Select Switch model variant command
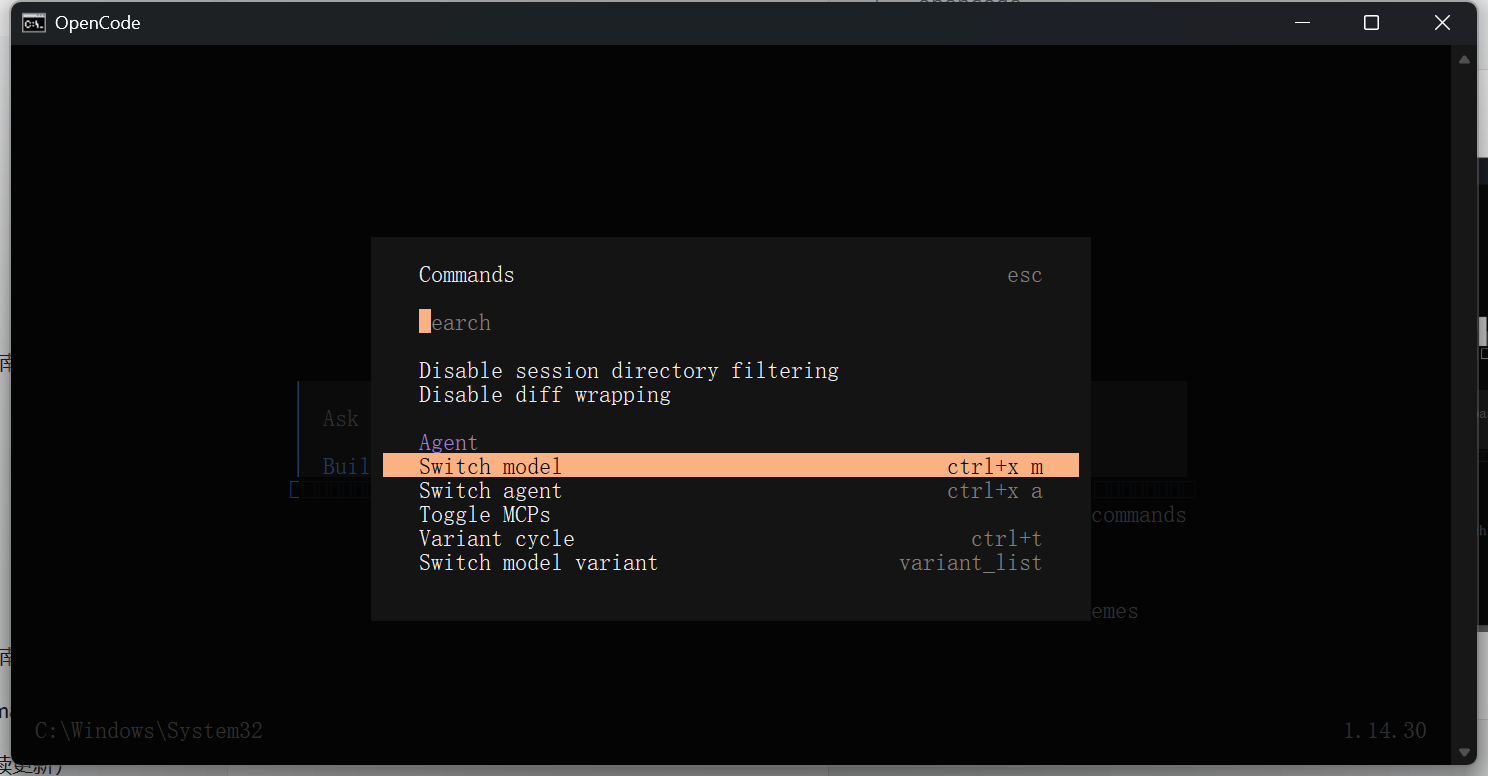This screenshot has height=776, width=1488. click(730, 562)
